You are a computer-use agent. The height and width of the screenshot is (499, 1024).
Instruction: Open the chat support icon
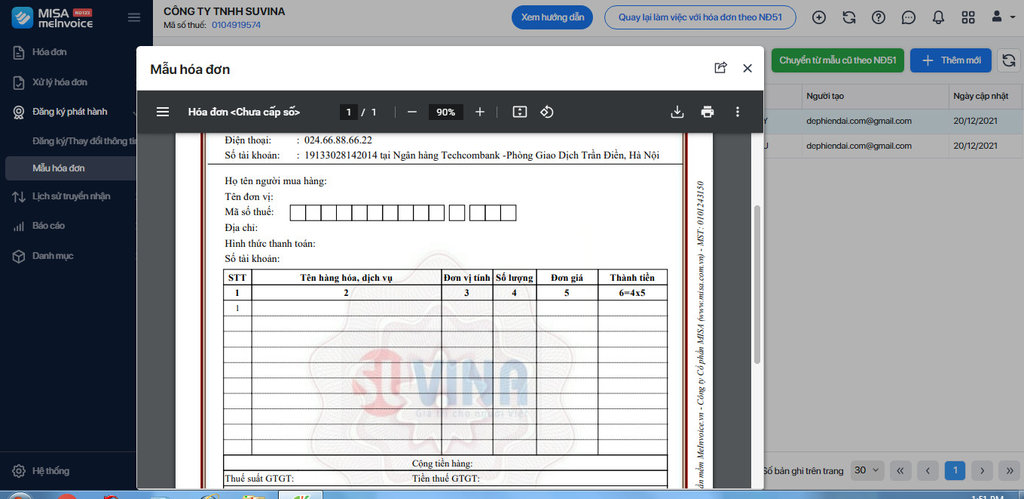908,18
